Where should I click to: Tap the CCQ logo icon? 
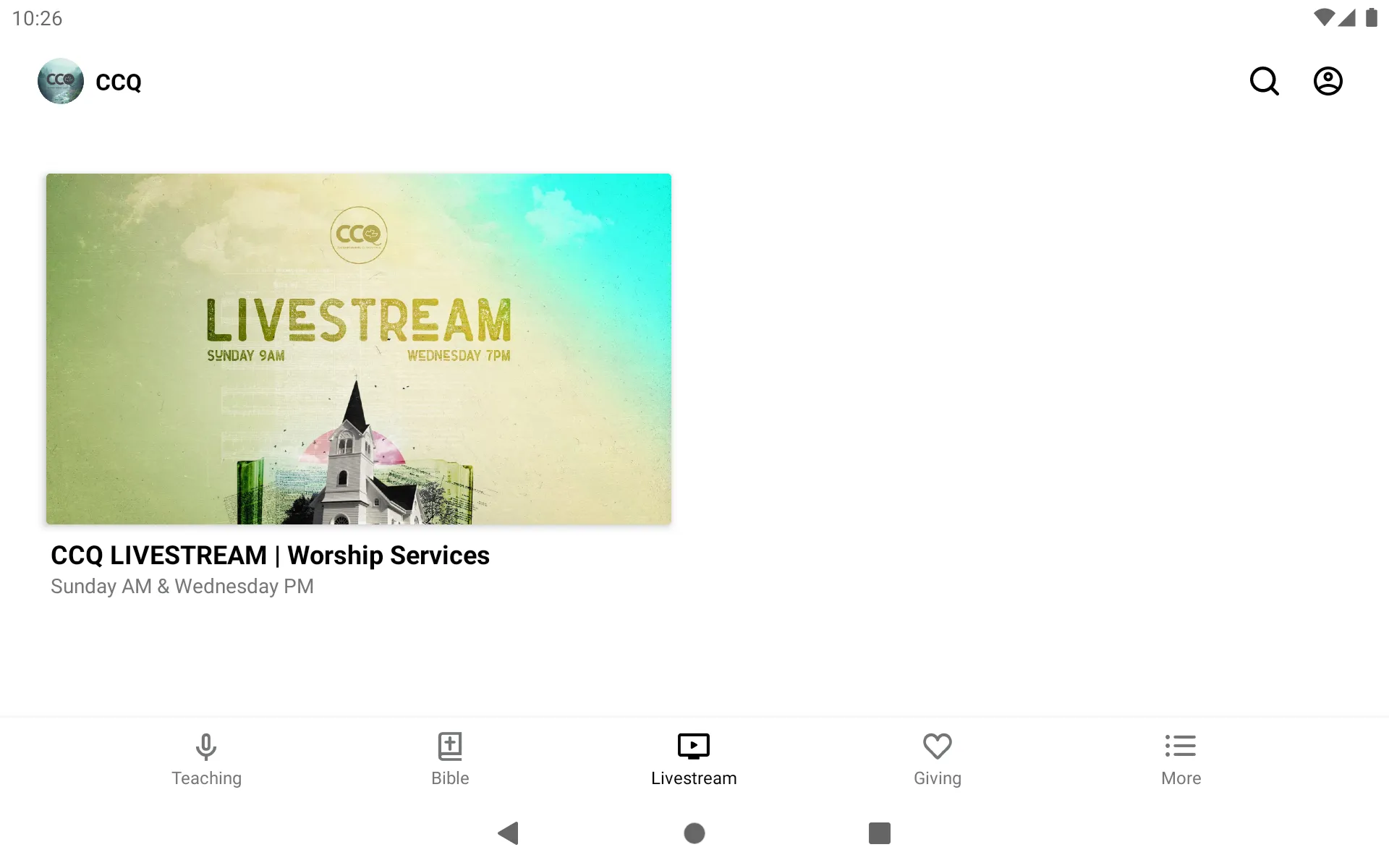[x=60, y=81]
